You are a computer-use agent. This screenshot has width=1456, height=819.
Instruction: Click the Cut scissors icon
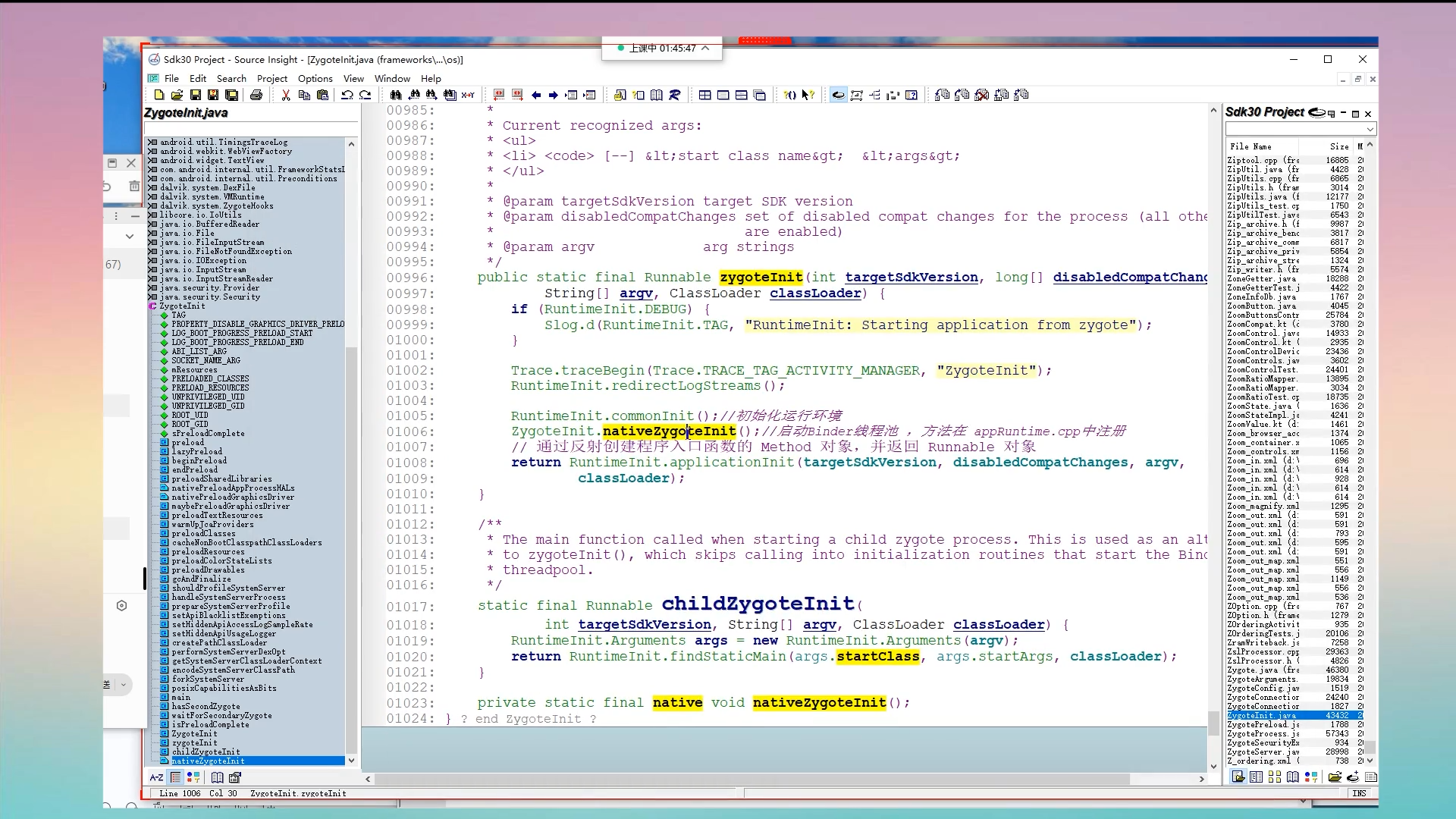coord(286,95)
